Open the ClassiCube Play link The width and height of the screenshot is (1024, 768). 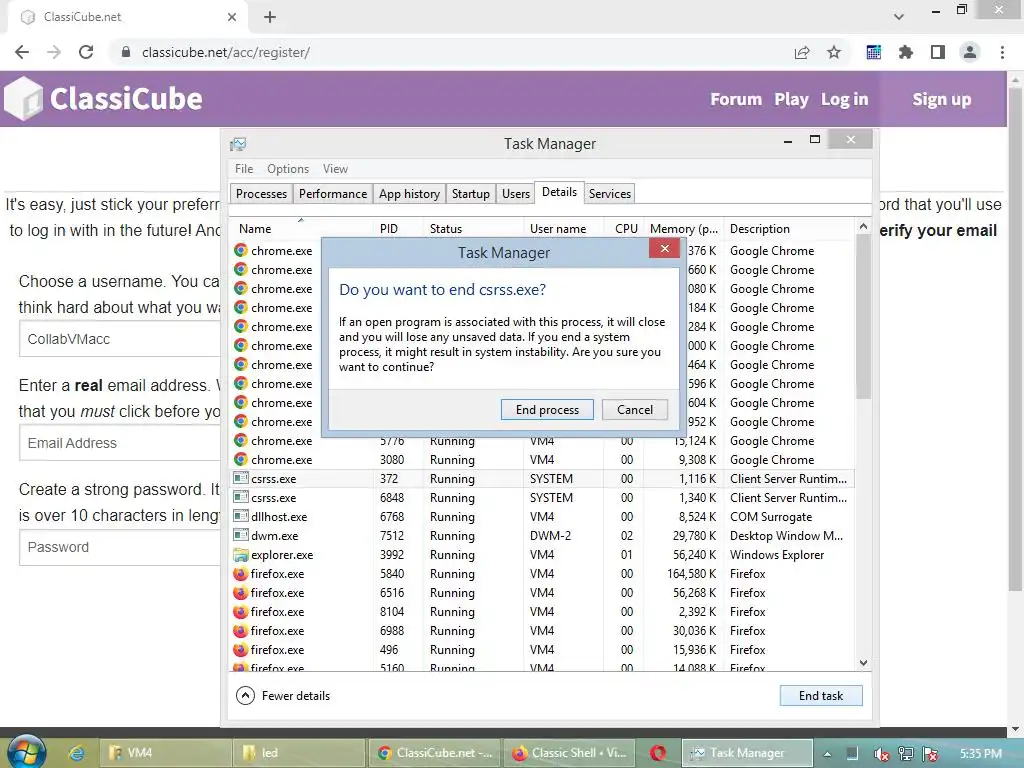(791, 99)
